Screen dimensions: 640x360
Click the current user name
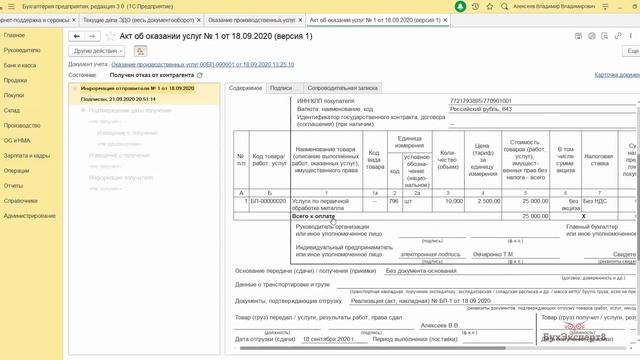pos(554,7)
